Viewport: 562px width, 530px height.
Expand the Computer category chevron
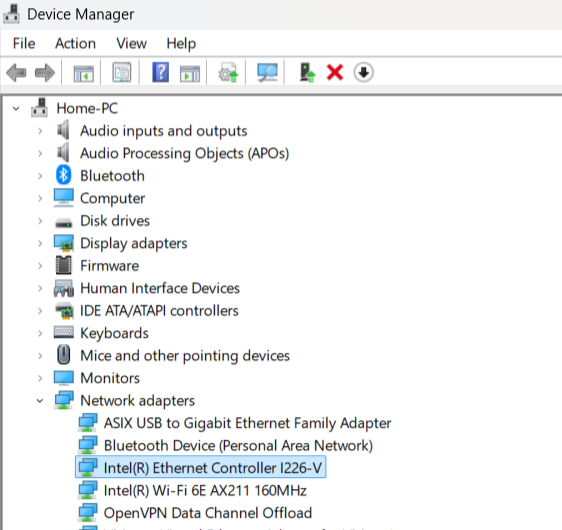point(40,198)
